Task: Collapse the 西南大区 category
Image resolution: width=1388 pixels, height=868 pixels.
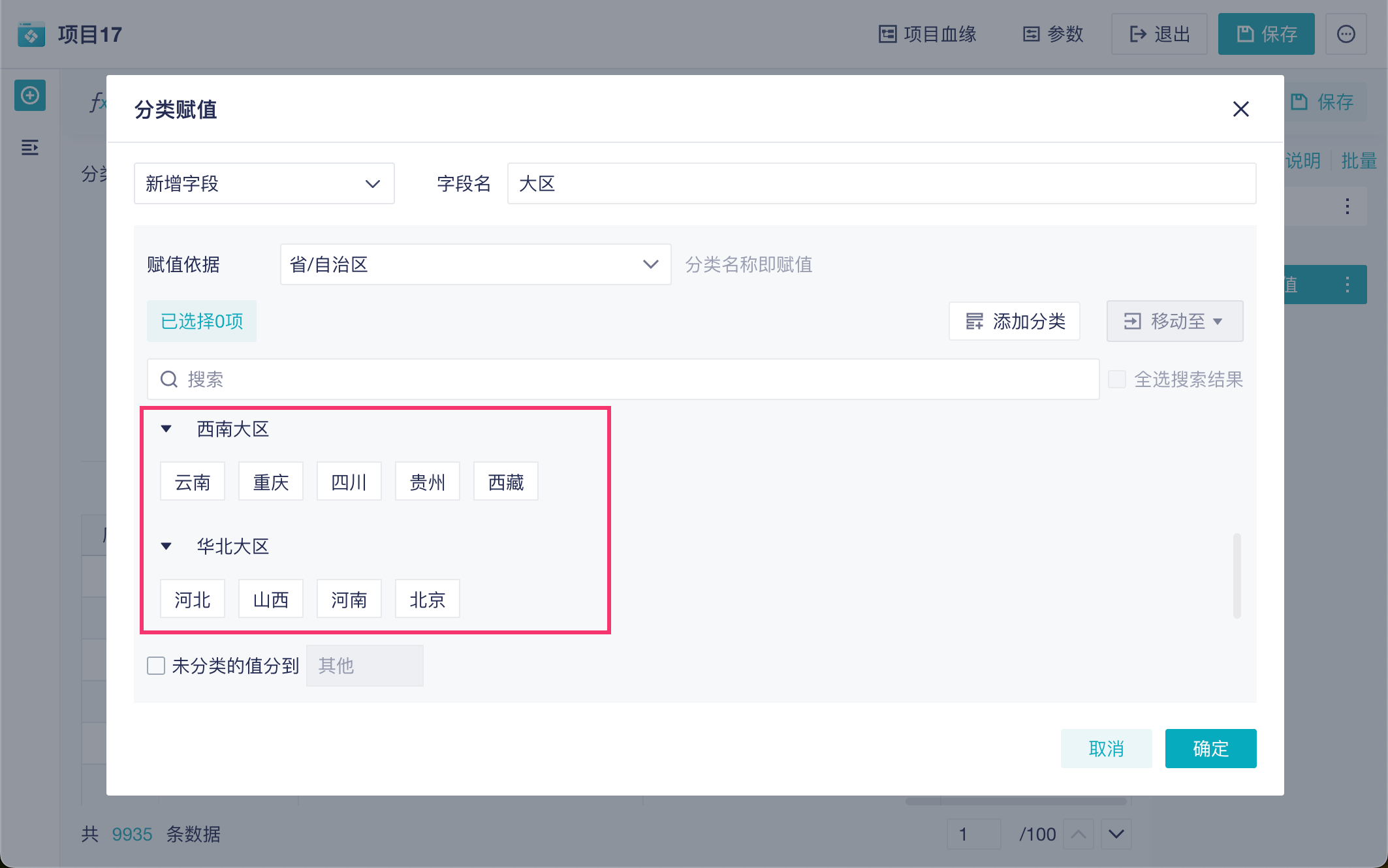Action: coord(166,429)
